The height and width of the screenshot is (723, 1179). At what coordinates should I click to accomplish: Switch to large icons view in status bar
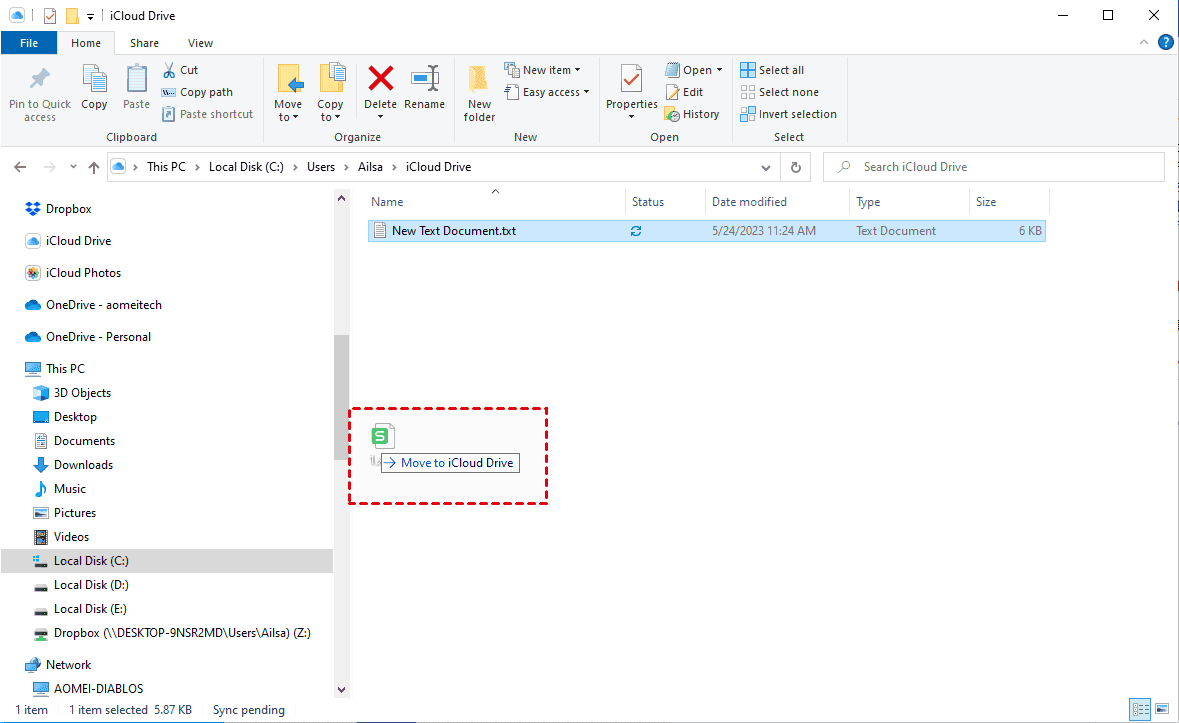tap(1162, 709)
